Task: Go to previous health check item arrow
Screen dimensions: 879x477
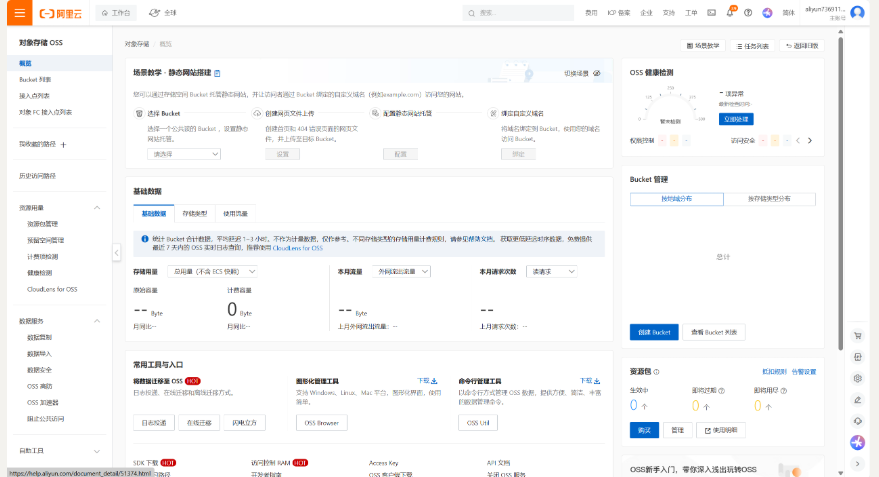Action: [x=798, y=141]
